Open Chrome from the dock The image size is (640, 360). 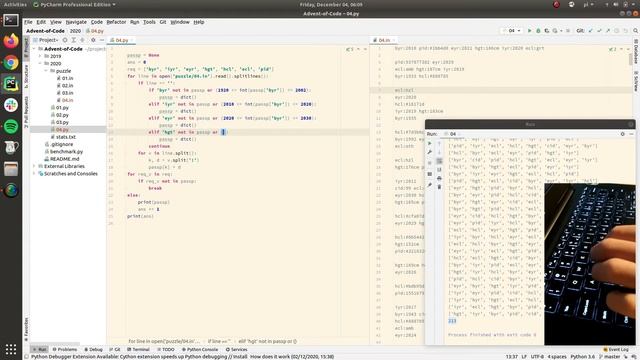11,62
